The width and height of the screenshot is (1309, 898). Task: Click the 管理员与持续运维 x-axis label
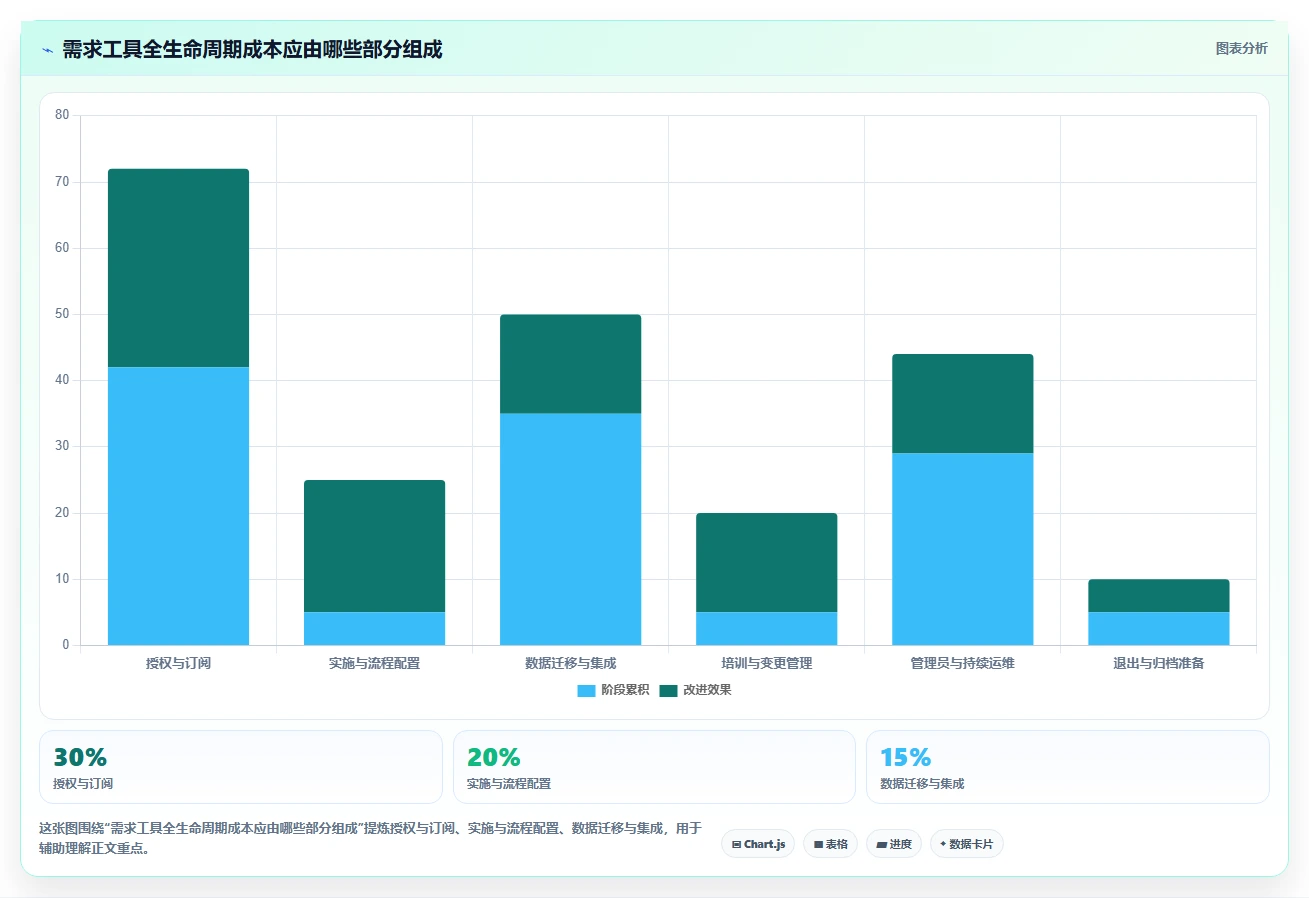(962, 663)
